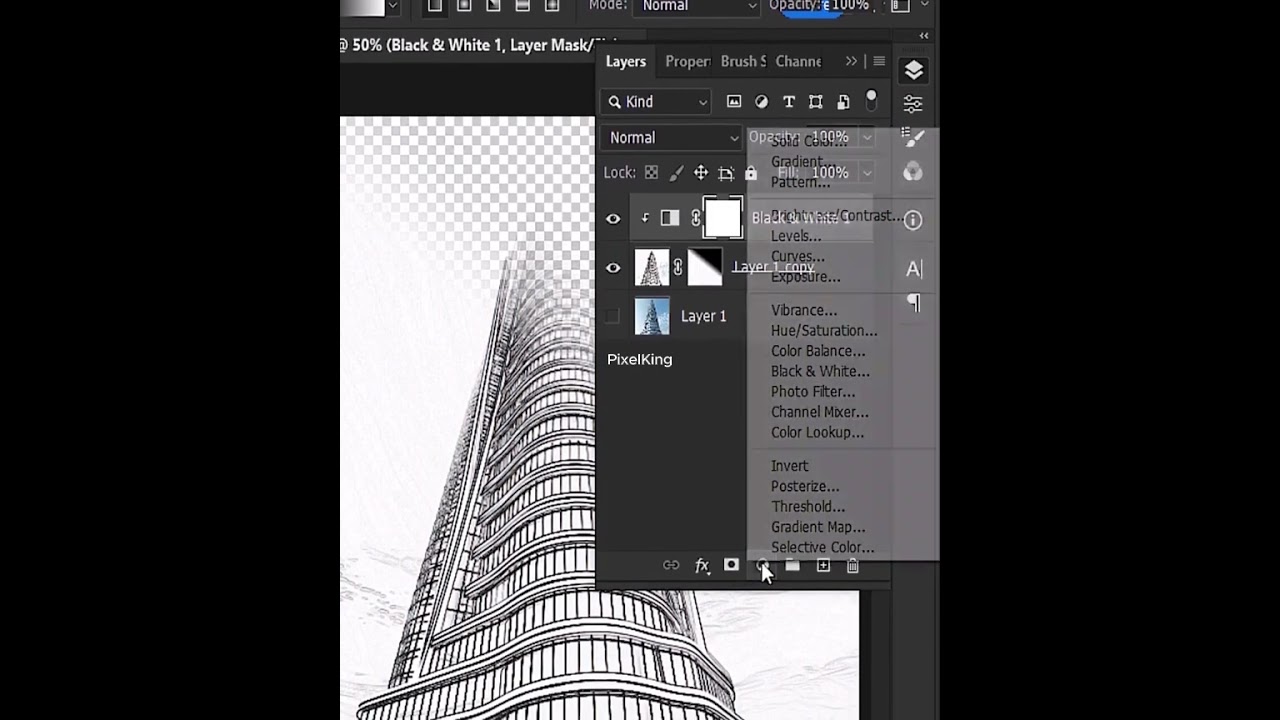This screenshot has height=720, width=1280.
Task: Open the Kind filter dropdown
Action: click(657, 102)
